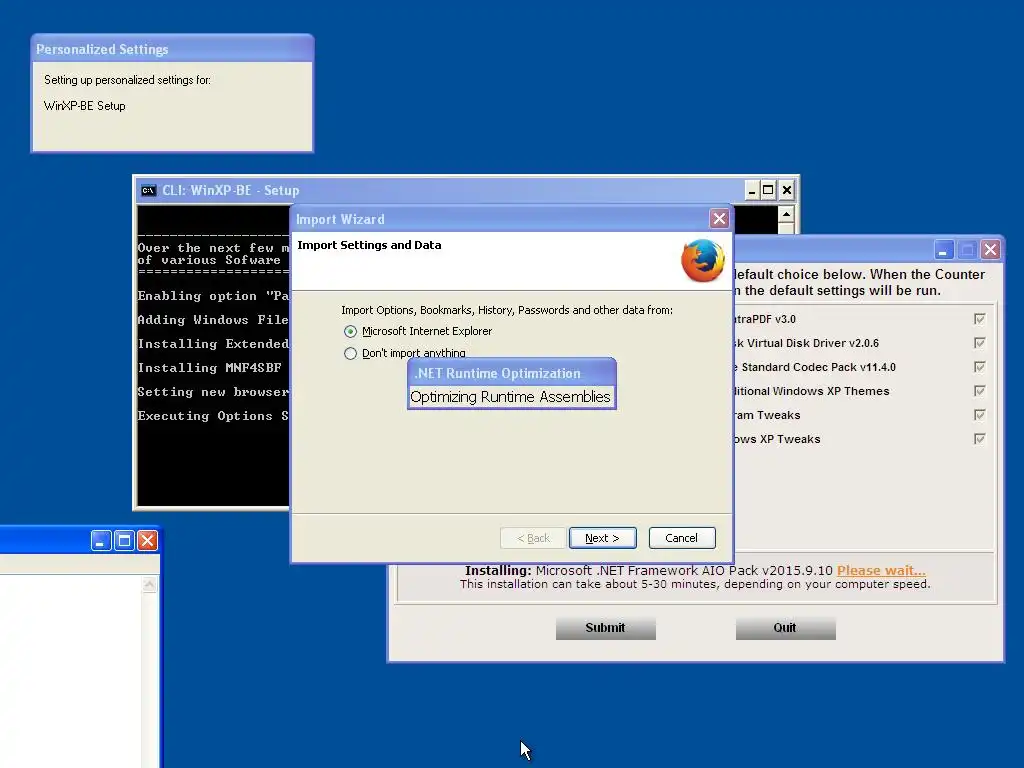Click the Submit button in installer window
Screen dimensions: 1024x768
click(x=605, y=628)
